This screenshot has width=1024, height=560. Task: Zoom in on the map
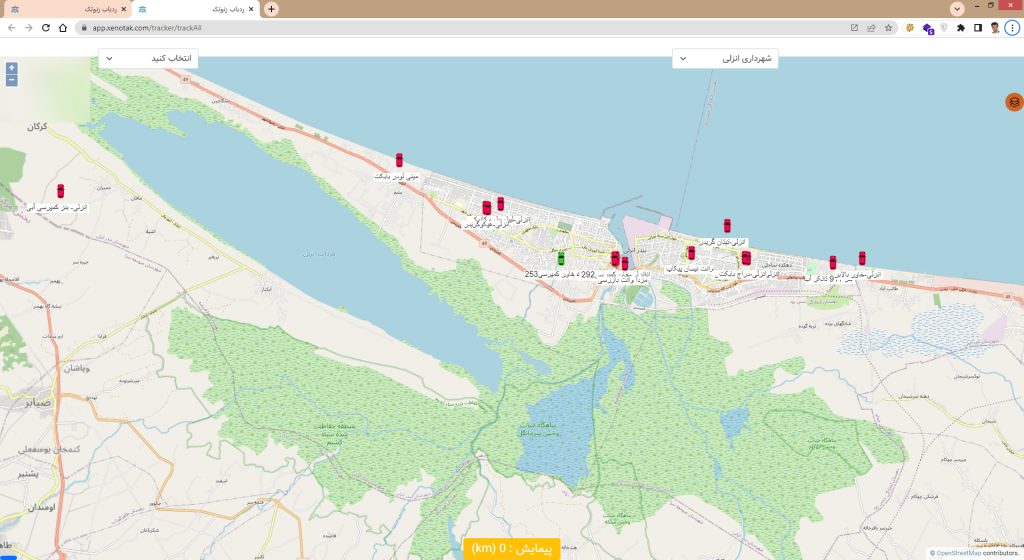pos(11,68)
